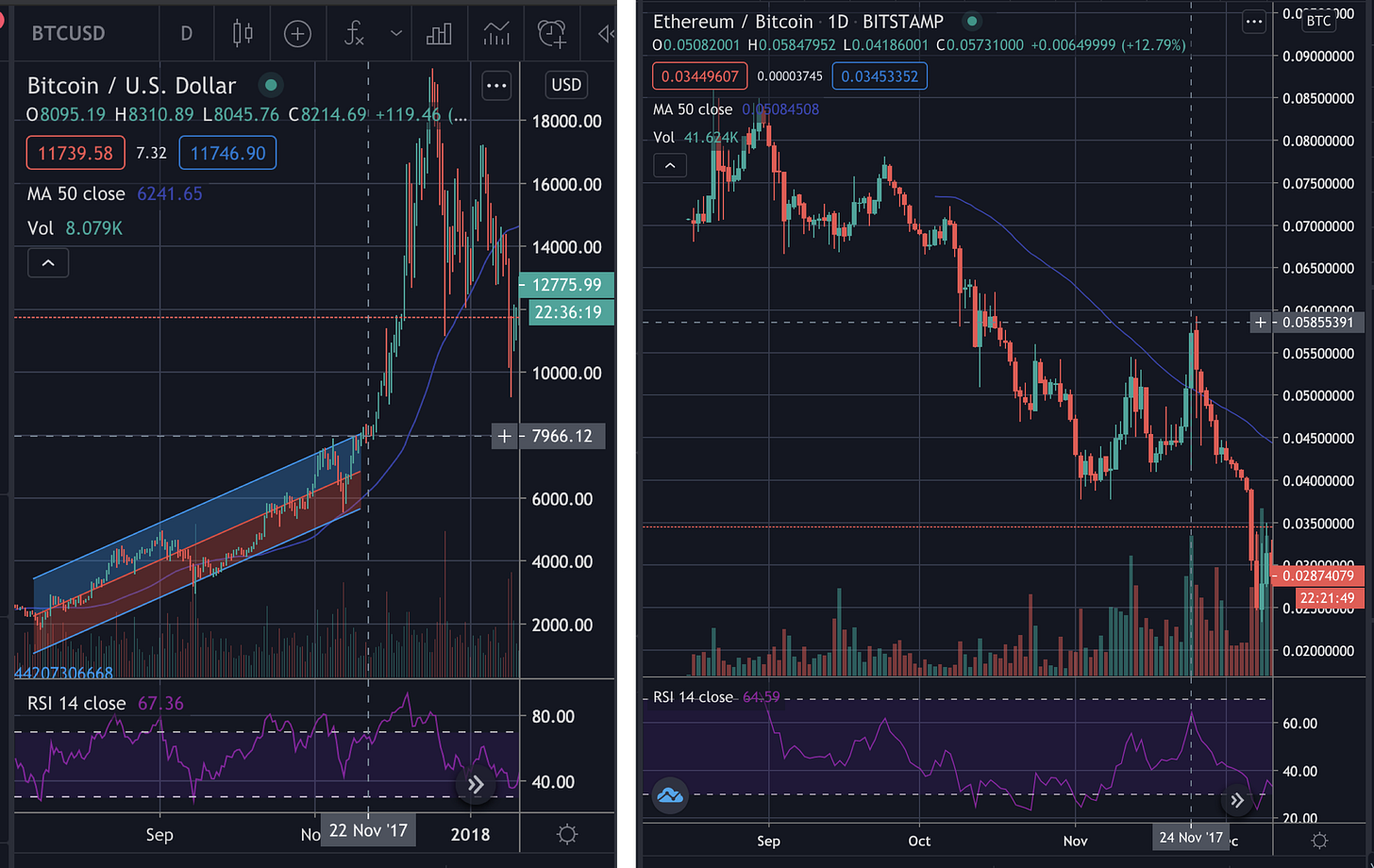1374x868 pixels.
Task: Open the BTC currency selector
Action: [x=1318, y=21]
